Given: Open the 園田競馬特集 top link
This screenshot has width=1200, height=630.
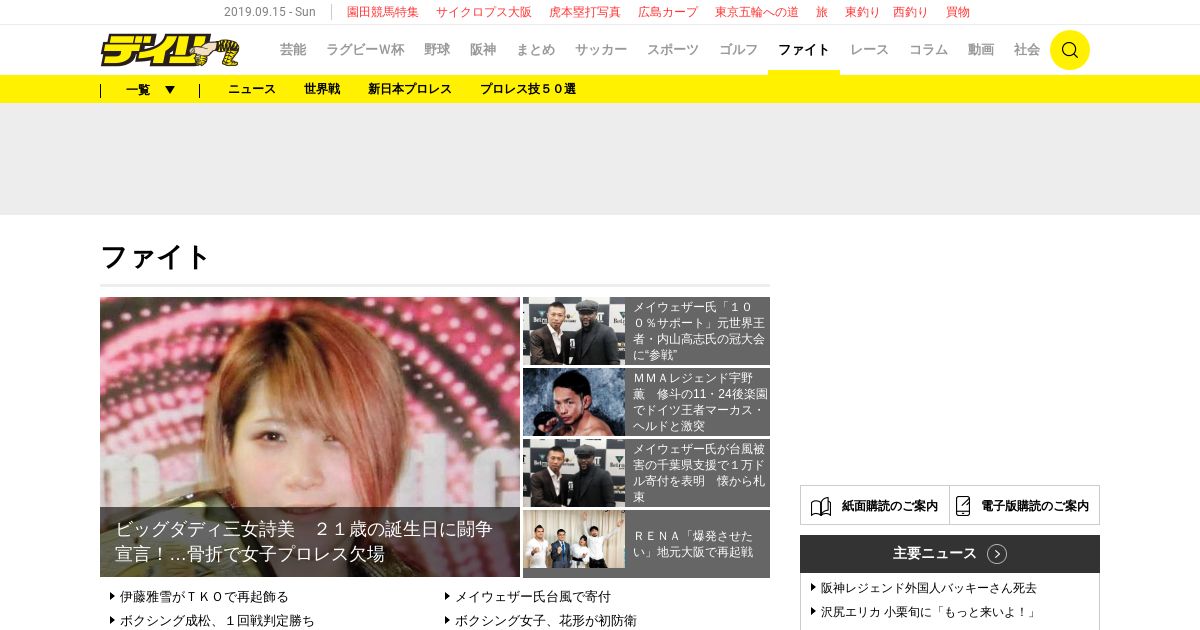Looking at the screenshot, I should pyautogui.click(x=383, y=12).
